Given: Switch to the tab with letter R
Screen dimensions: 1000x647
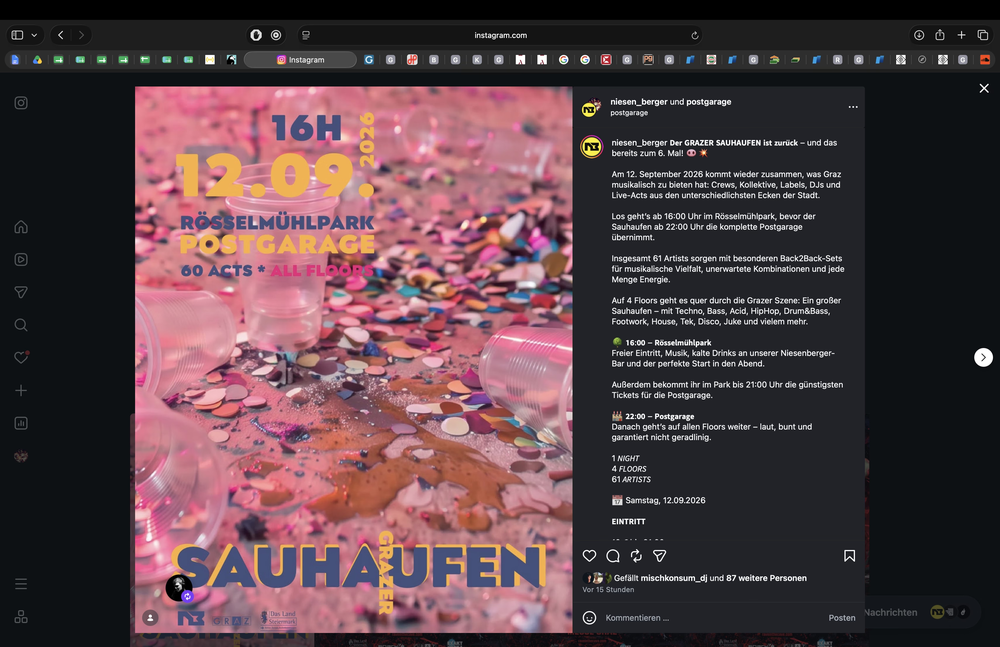Looking at the screenshot, I should tap(837, 60).
